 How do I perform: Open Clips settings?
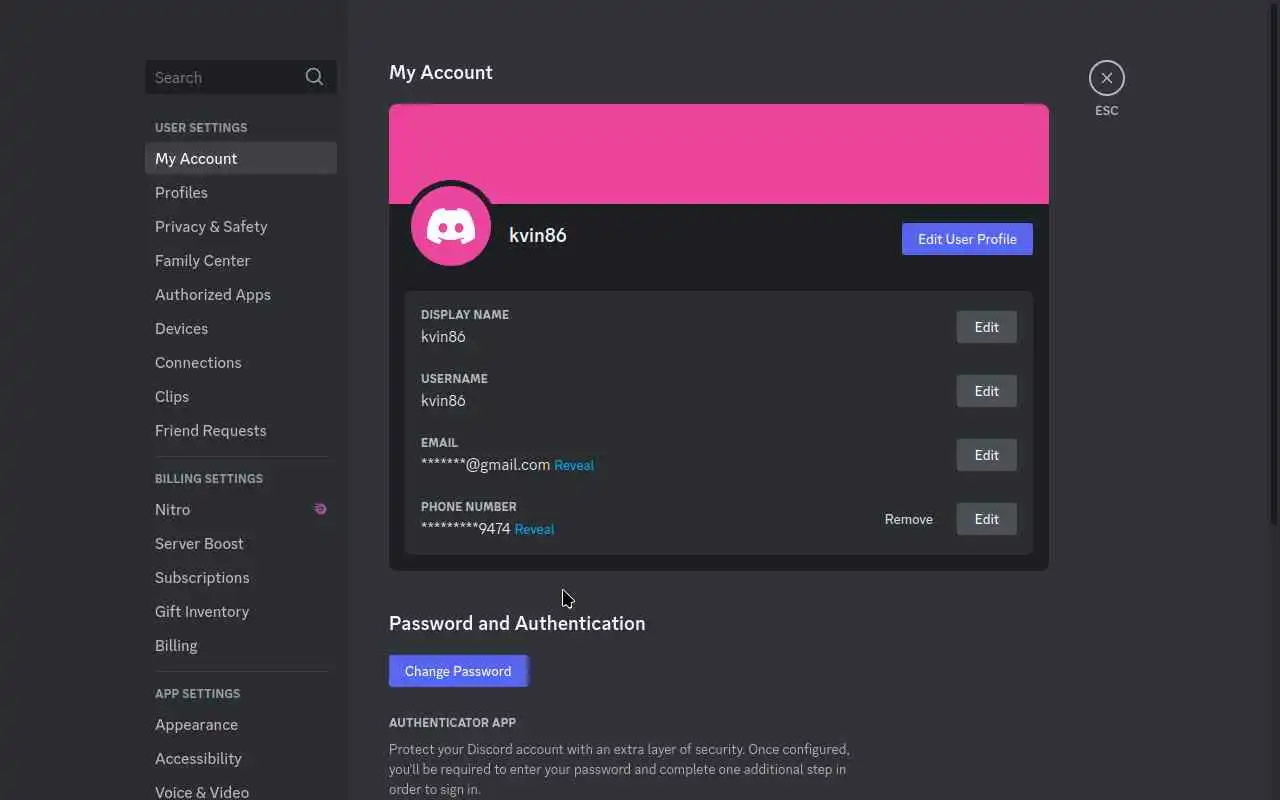[x=240, y=396]
